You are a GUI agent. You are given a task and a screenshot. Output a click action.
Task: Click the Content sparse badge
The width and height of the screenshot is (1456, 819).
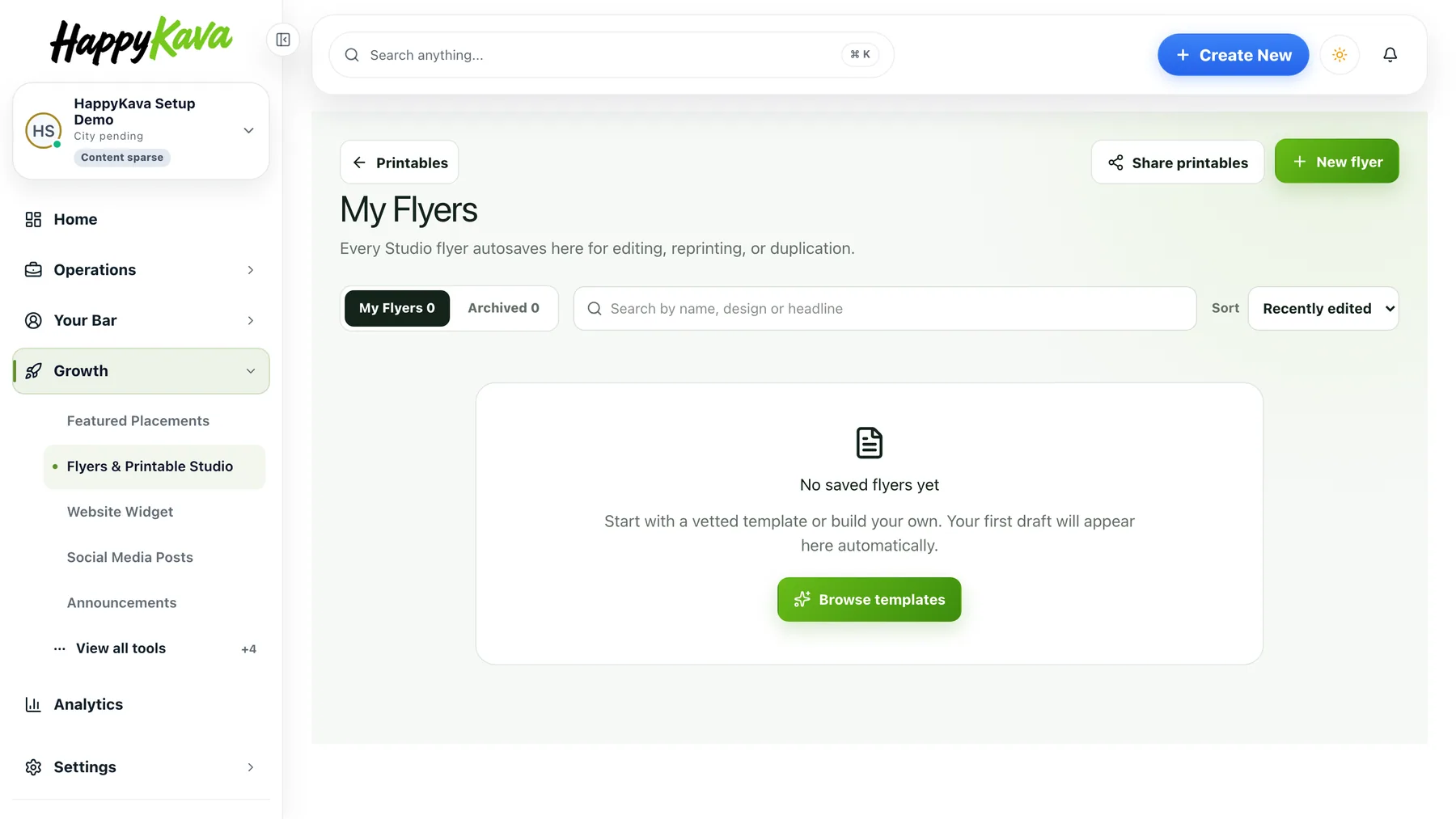122,158
